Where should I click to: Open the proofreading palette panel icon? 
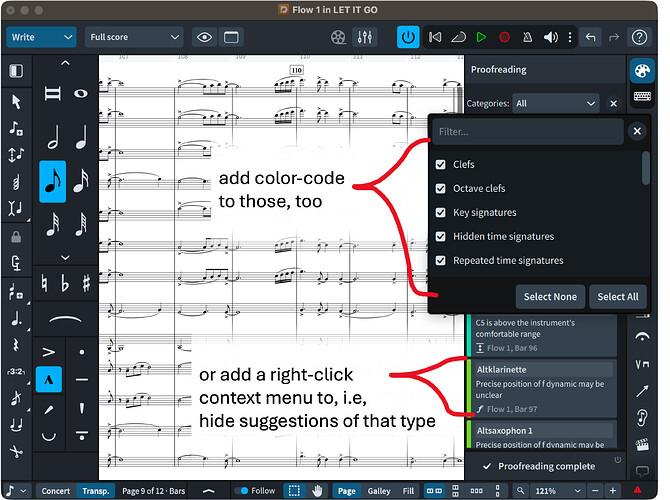(642, 71)
